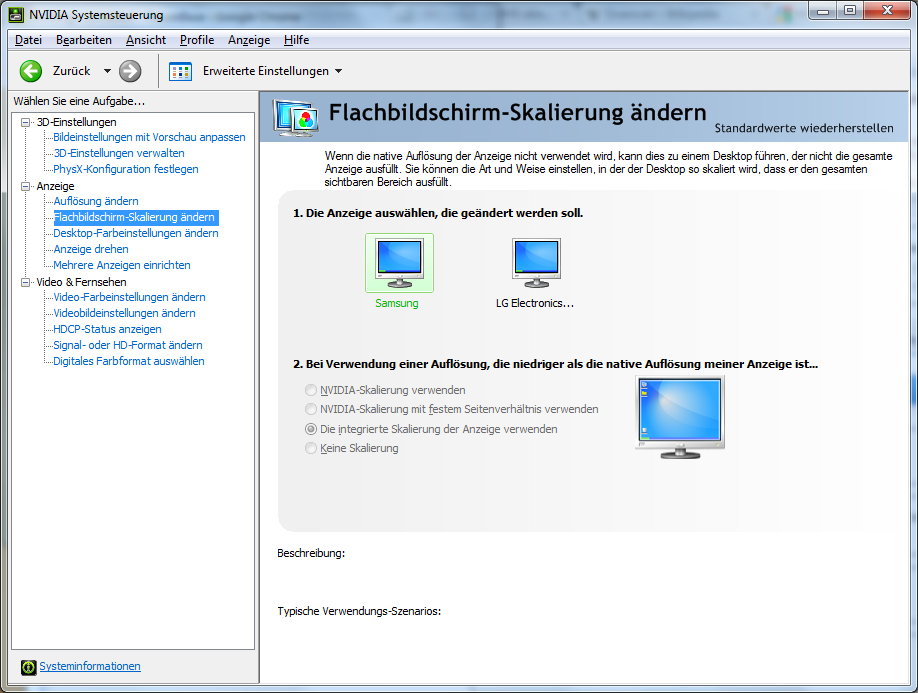
Task: Open the Datei menu
Action: [28, 40]
